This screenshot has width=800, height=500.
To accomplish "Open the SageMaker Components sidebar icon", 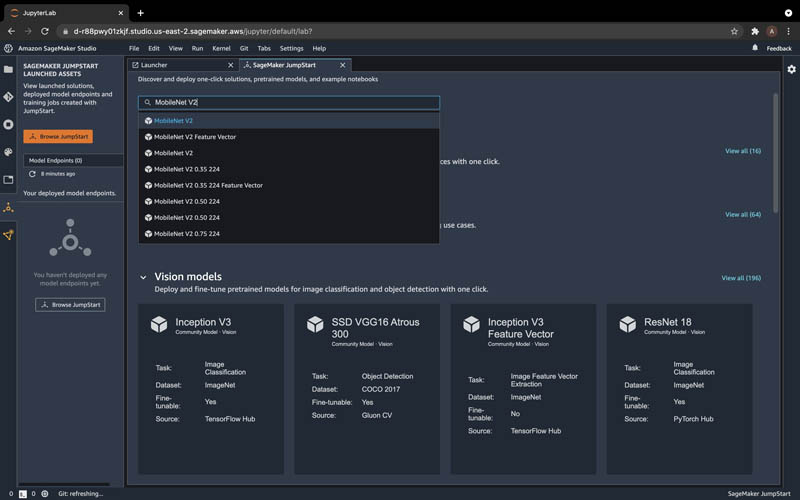I will tap(8, 235).
